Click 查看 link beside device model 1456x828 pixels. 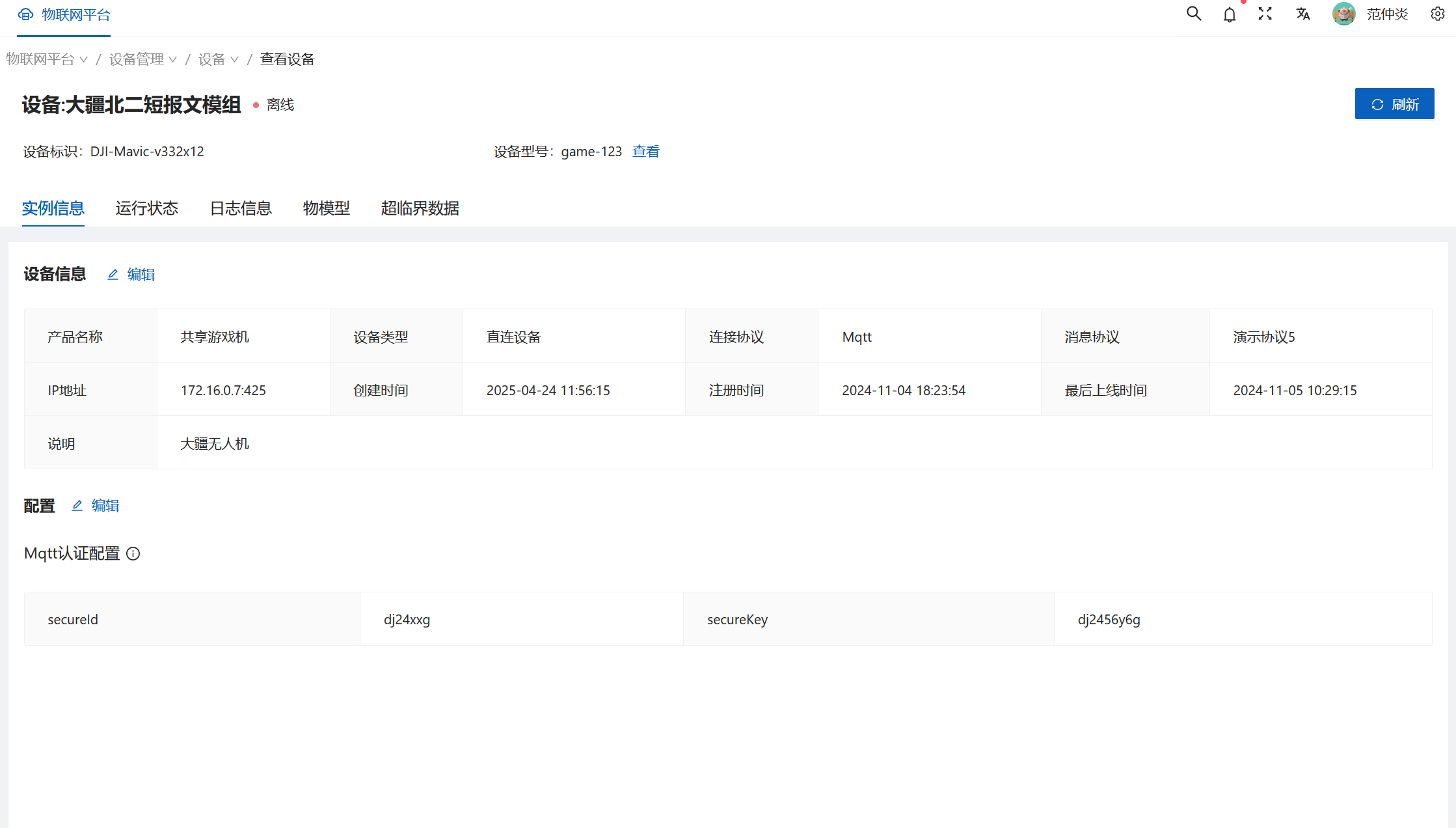[646, 152]
